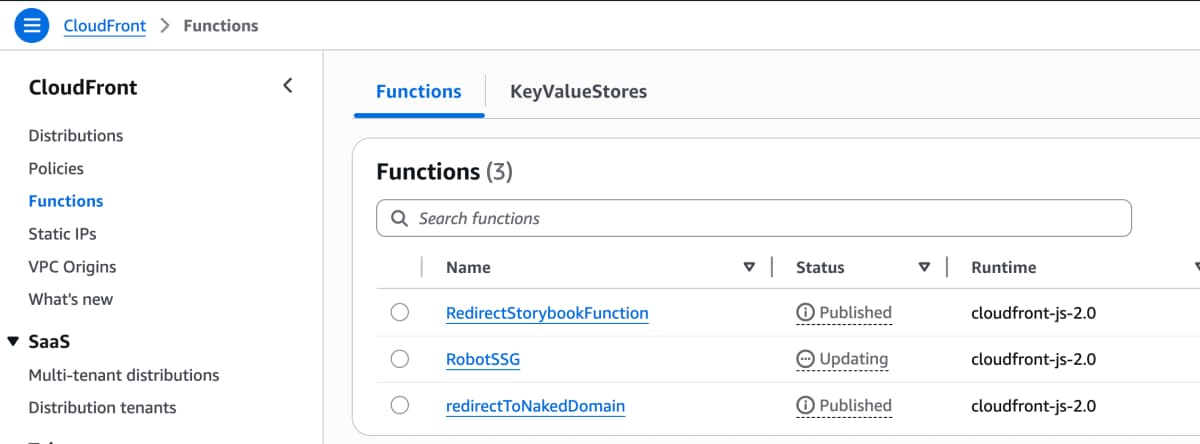Image resolution: width=1200 pixels, height=444 pixels.
Task: Collapse the SaaS section triangle
Action: (13, 341)
